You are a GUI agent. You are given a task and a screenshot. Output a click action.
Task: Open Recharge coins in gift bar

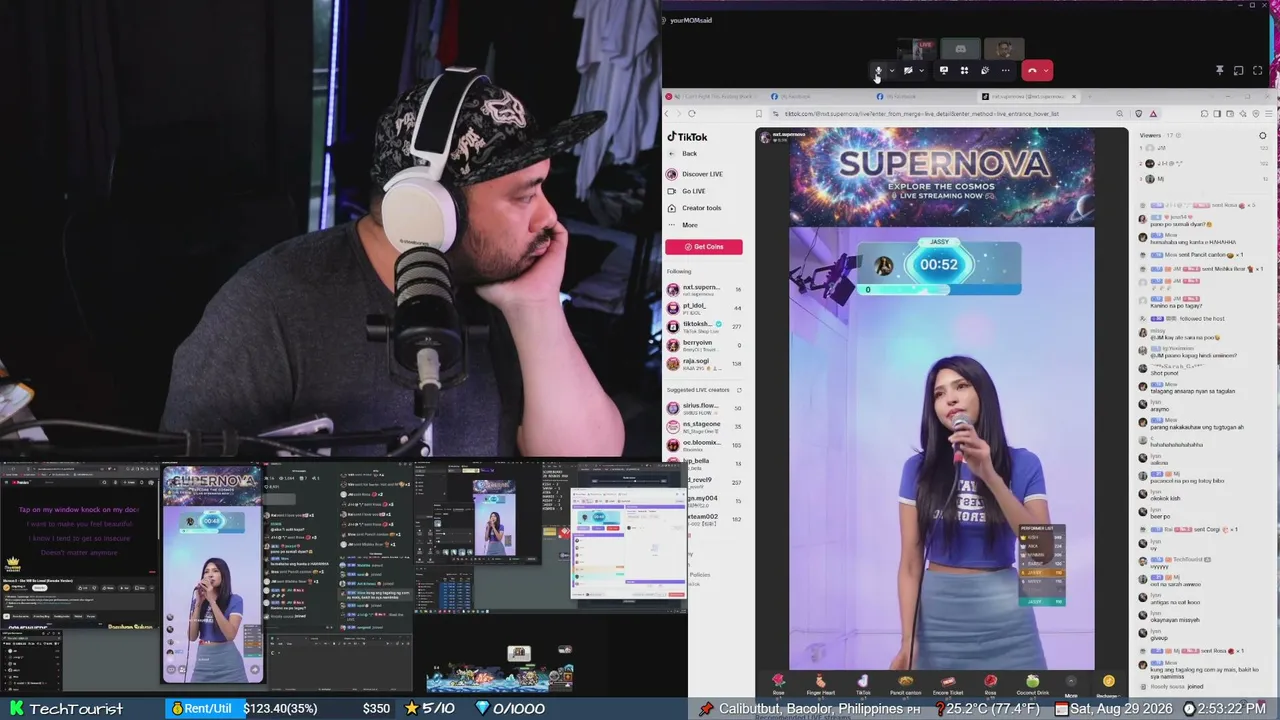pos(1108,686)
